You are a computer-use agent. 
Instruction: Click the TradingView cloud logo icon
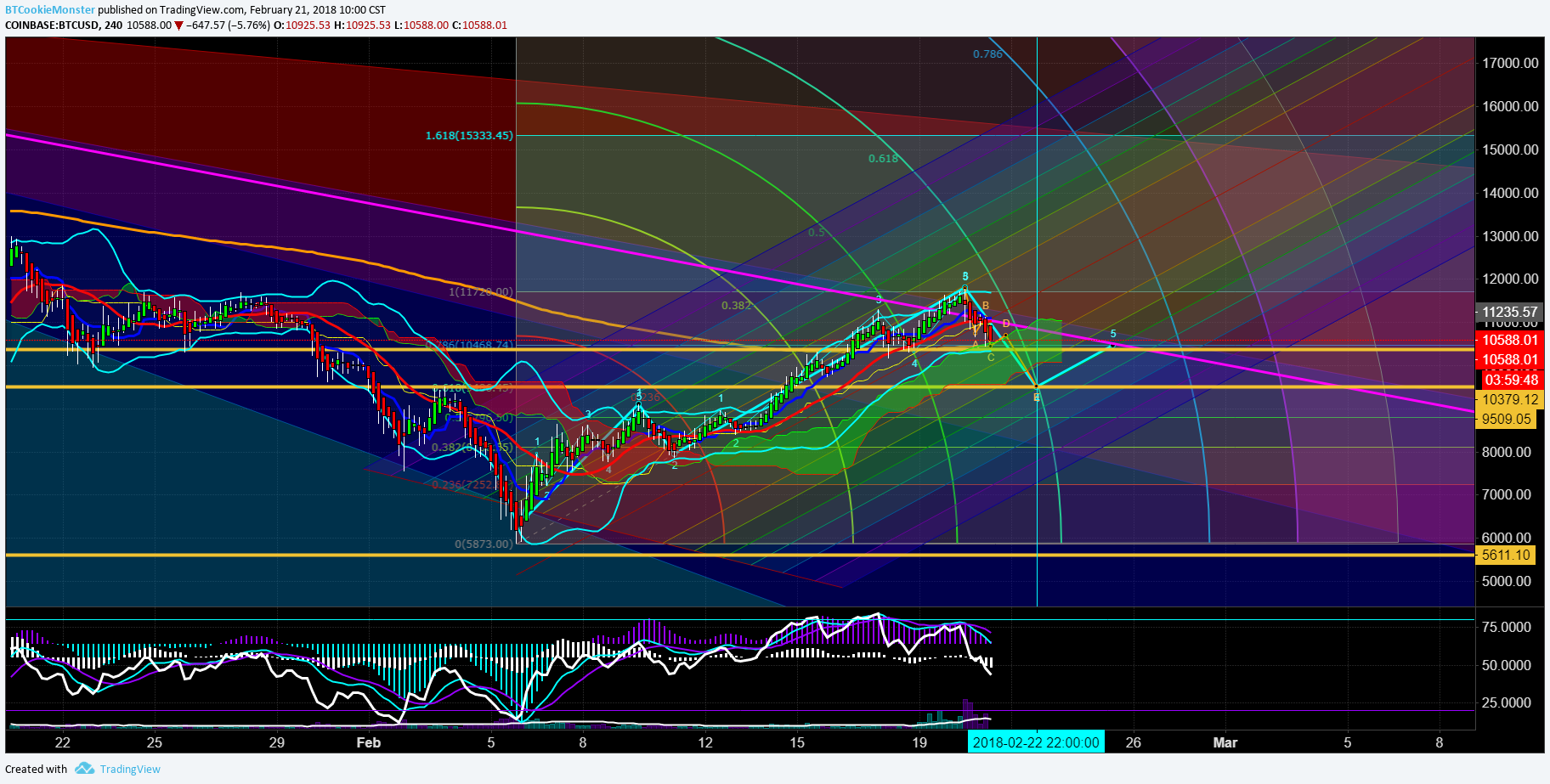coord(84,769)
